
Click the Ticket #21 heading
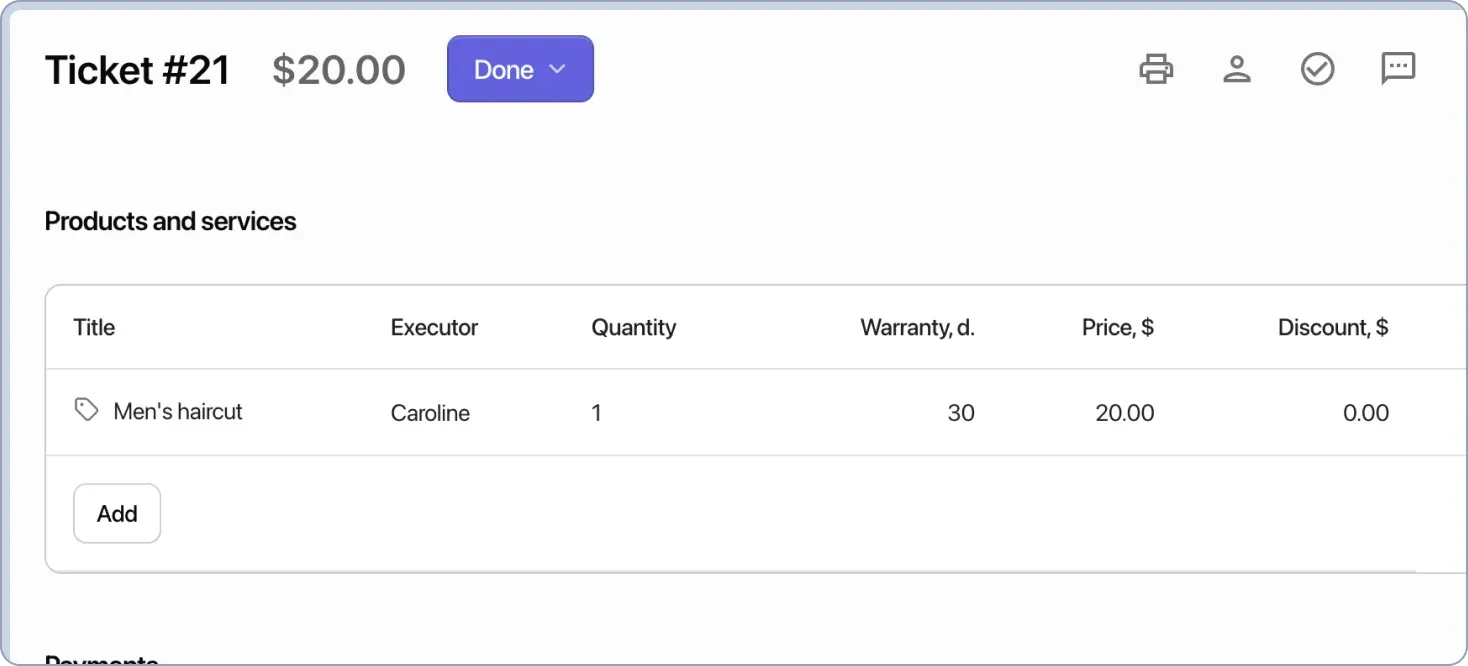point(137,69)
